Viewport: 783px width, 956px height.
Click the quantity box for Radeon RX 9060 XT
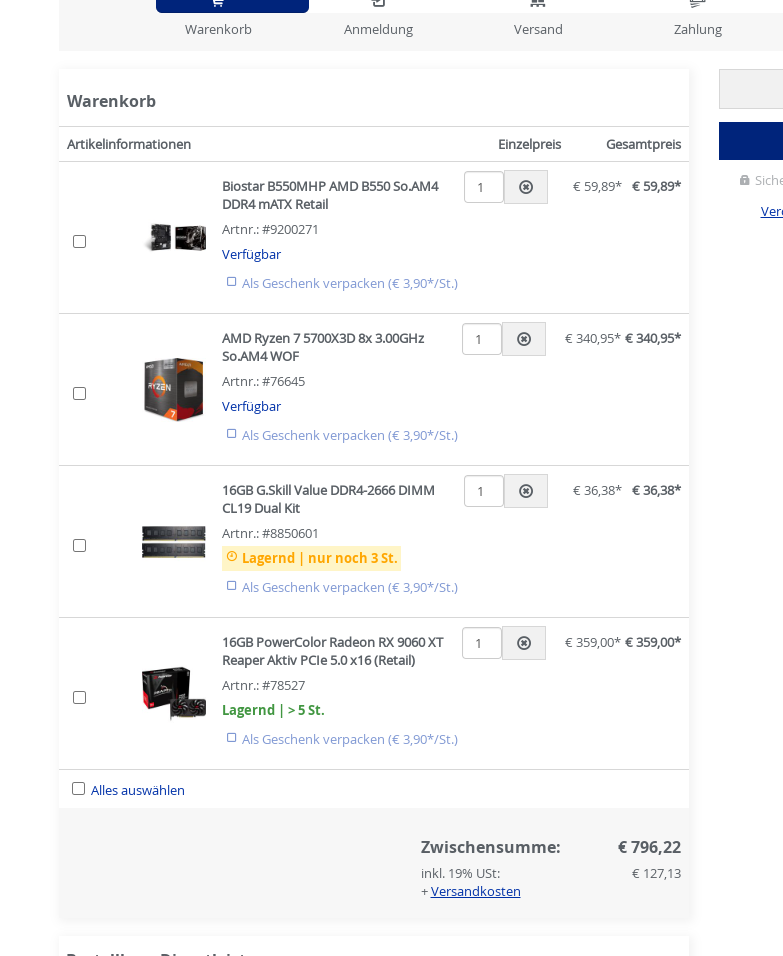click(481, 643)
